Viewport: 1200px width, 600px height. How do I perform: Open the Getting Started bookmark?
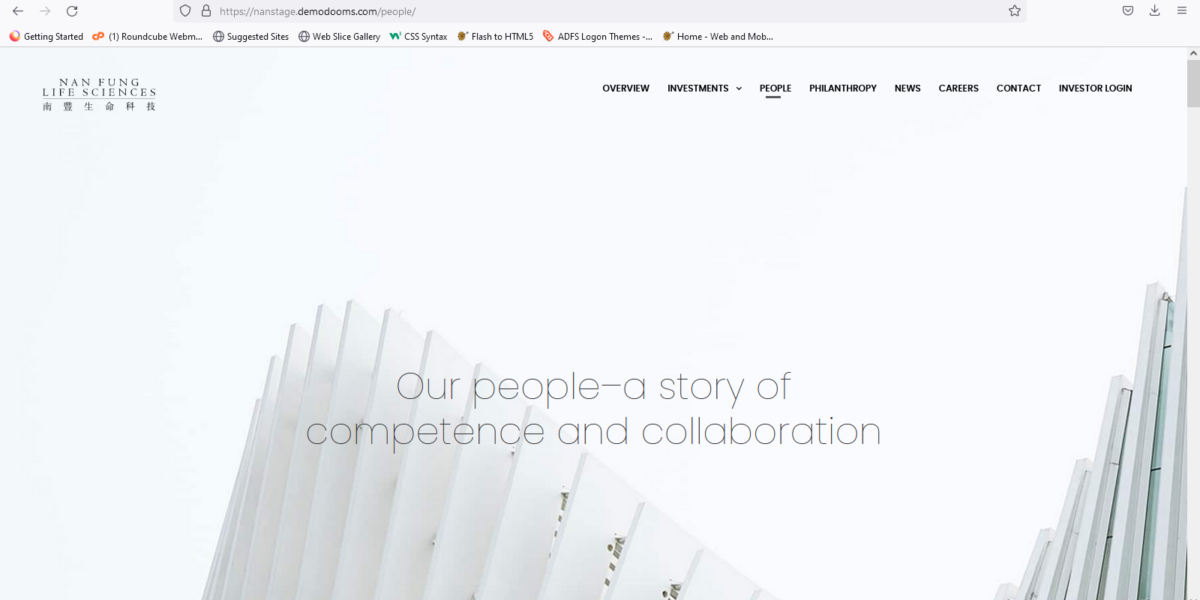point(46,36)
